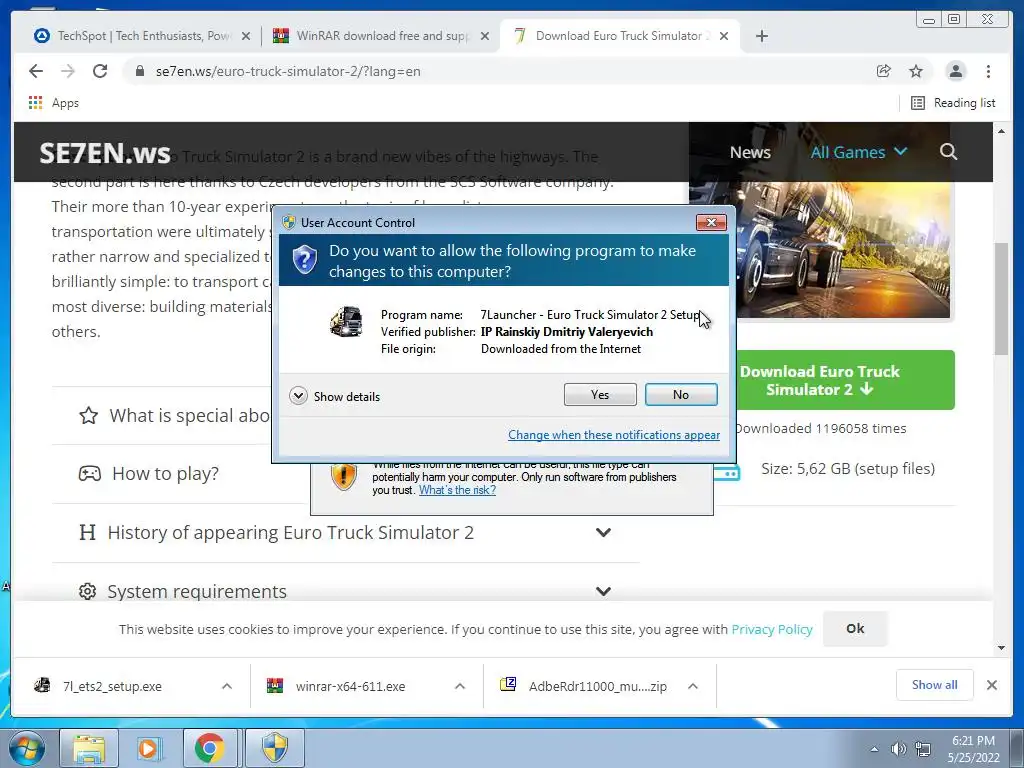
Task: Open AdbeRdr11000 zip download options arrow
Action: coord(693,686)
